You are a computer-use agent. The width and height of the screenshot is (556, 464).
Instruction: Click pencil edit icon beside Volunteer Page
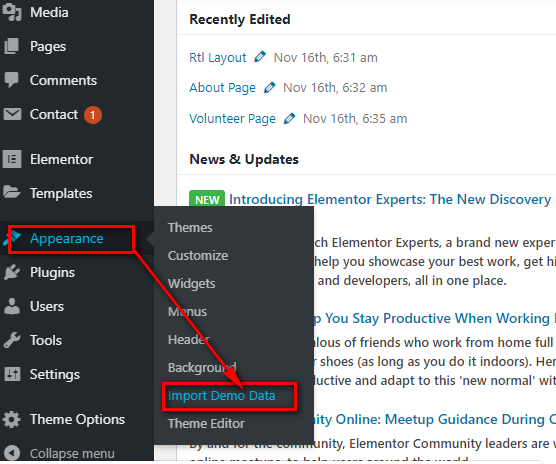tap(289, 118)
